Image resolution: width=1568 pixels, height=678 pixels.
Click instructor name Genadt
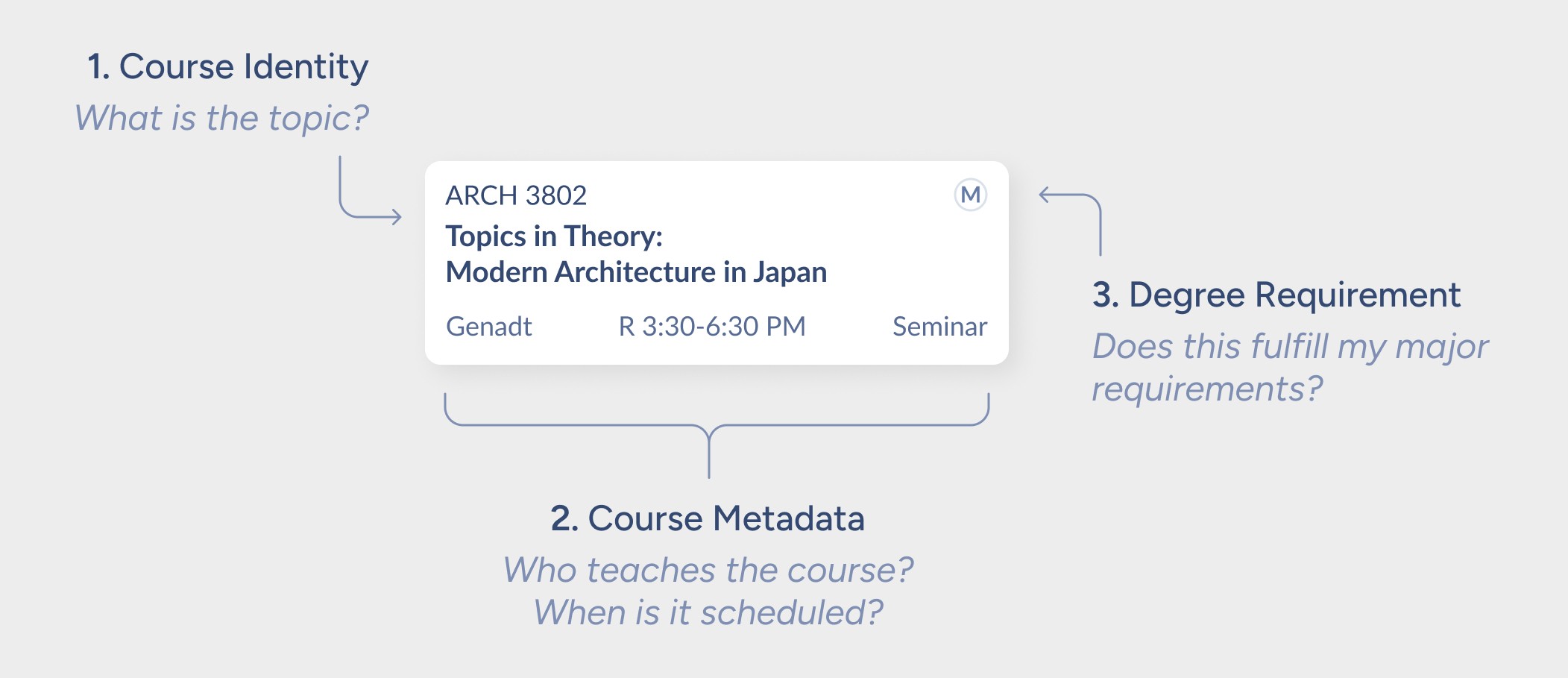(x=488, y=327)
